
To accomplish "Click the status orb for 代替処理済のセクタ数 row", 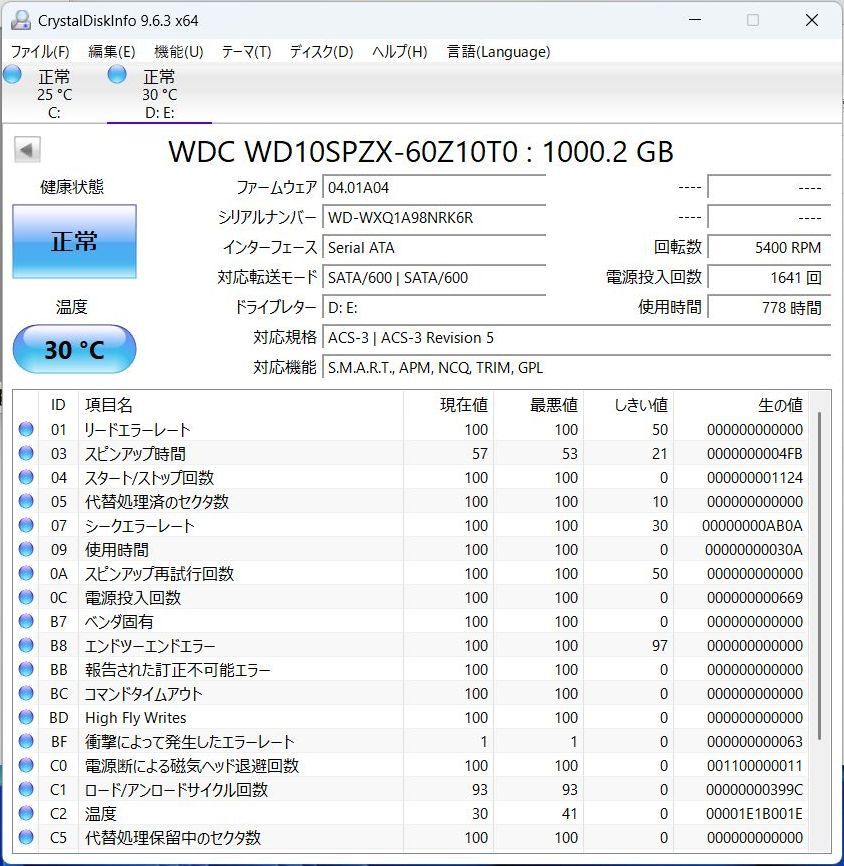I will click(x=26, y=501).
